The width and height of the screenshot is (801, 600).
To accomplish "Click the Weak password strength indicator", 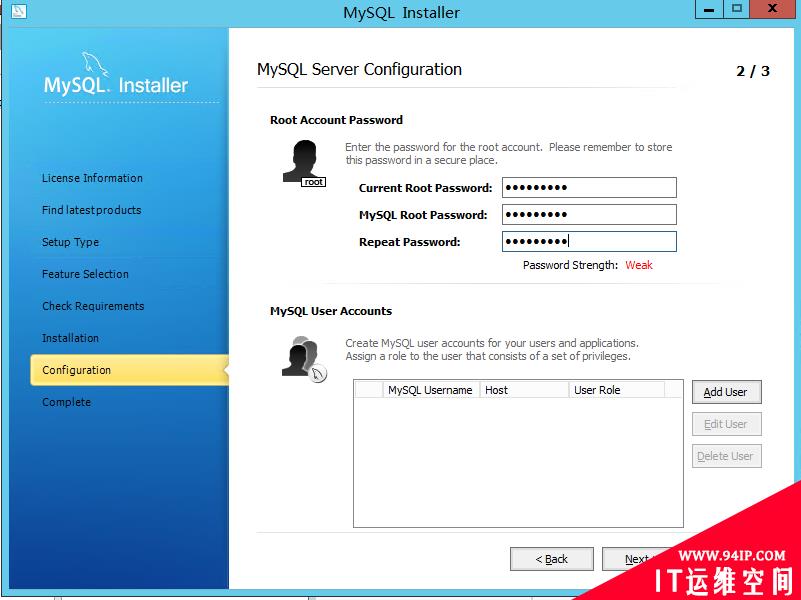I will point(639,265).
